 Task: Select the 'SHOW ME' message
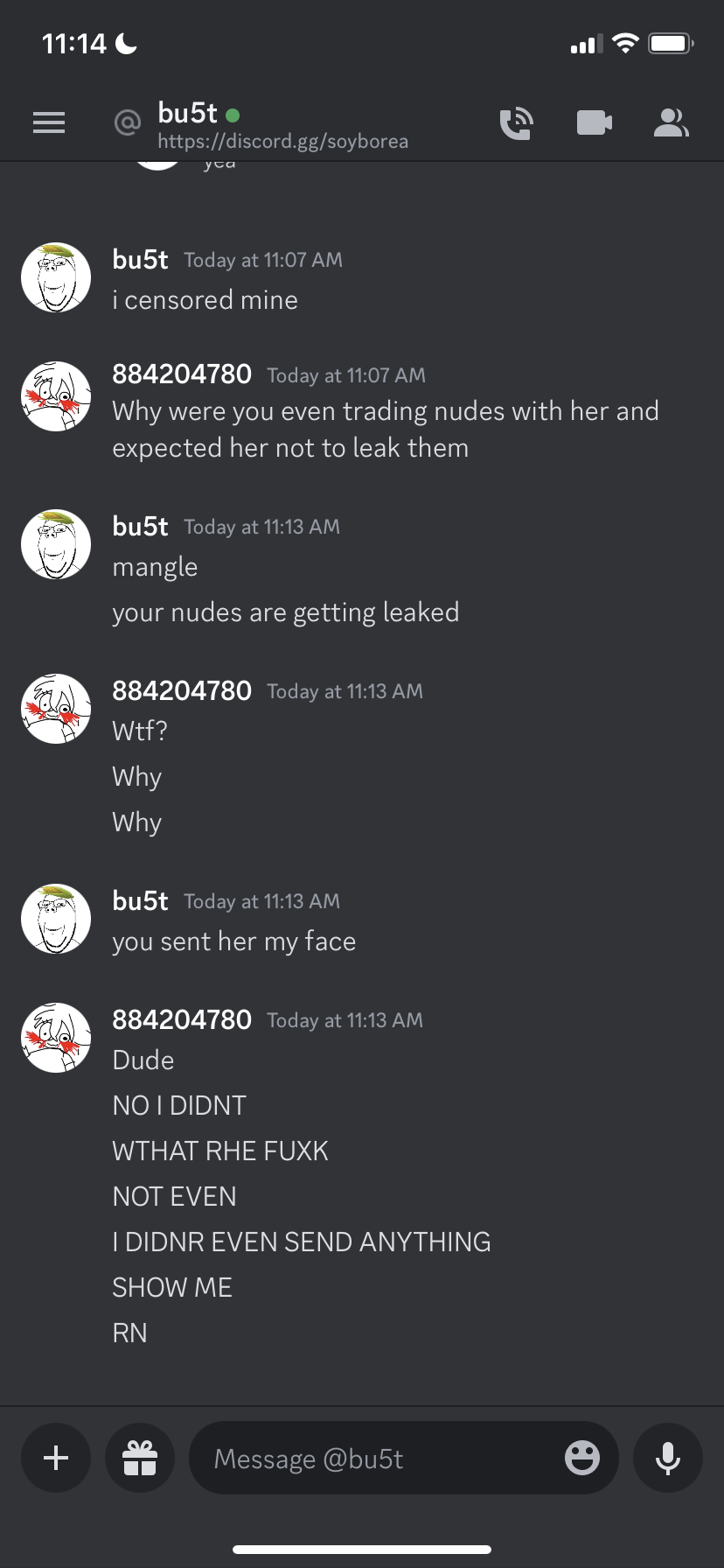172,1287
